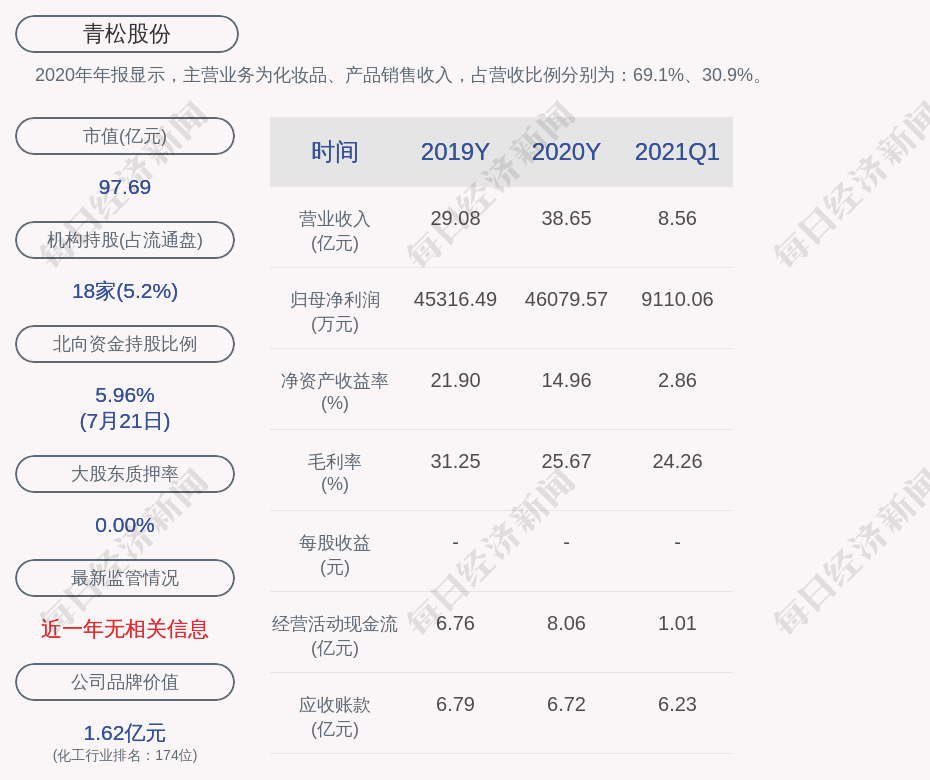The width and height of the screenshot is (930, 780).
Task: Click the 时间 table header
Action: point(335,152)
